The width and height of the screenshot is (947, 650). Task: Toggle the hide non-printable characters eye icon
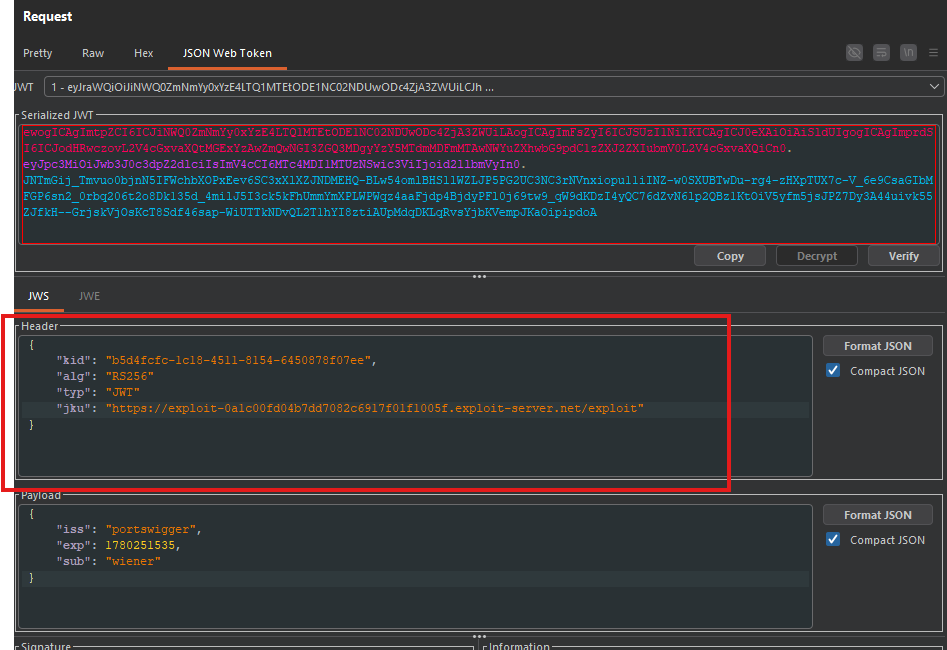[x=854, y=53]
